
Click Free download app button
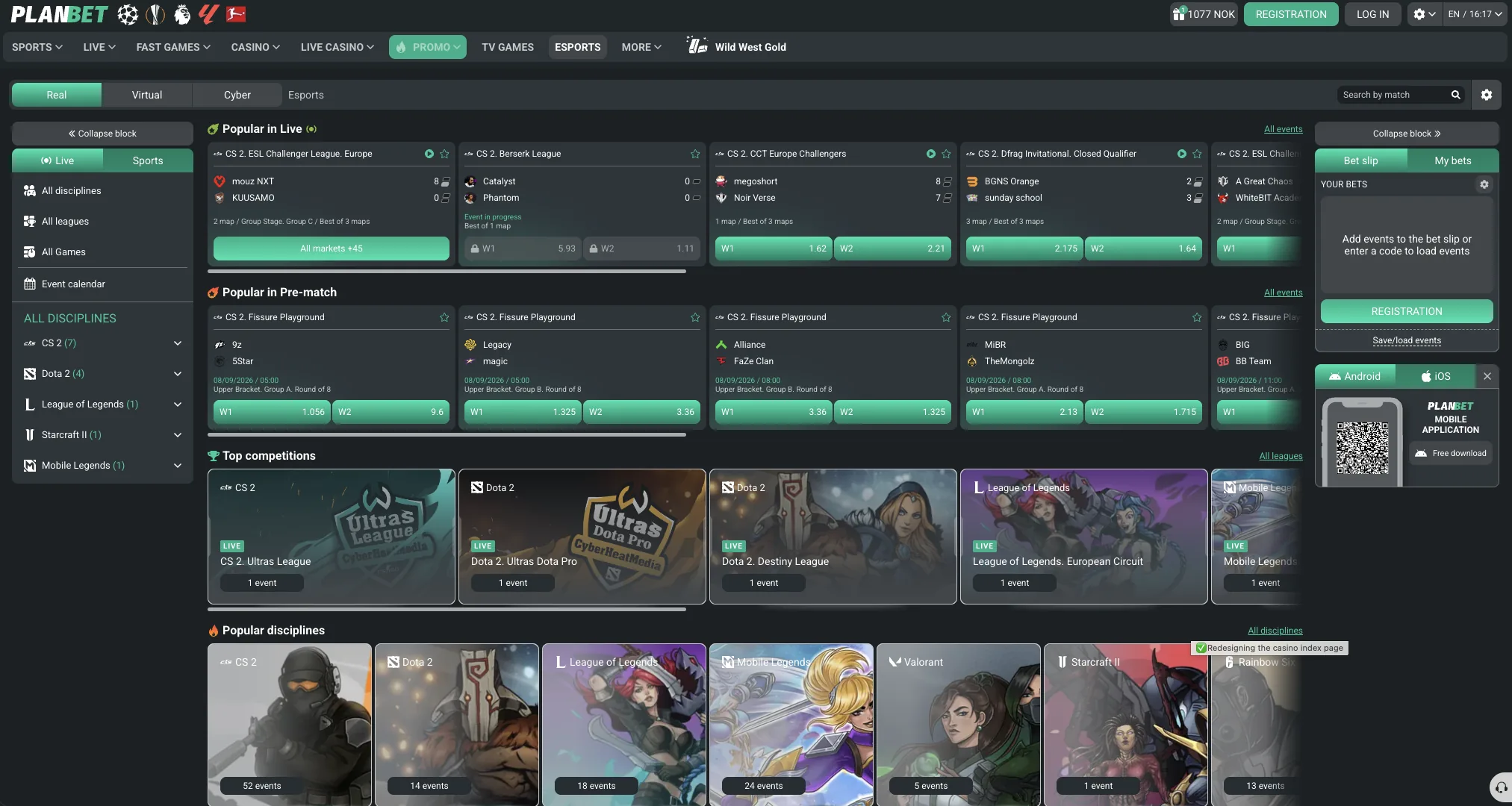pyautogui.click(x=1451, y=453)
